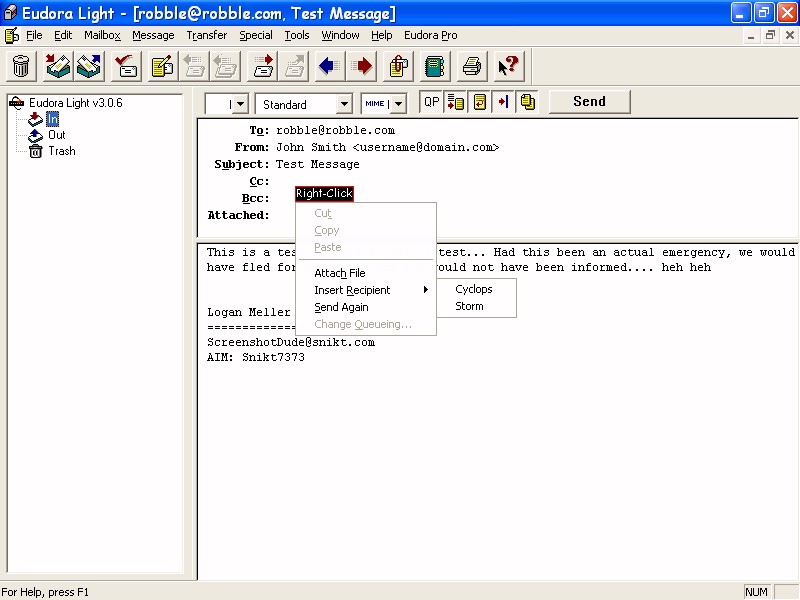Open the Transfer menu
Image resolution: width=800 pixels, height=600 pixels.
tap(207, 35)
